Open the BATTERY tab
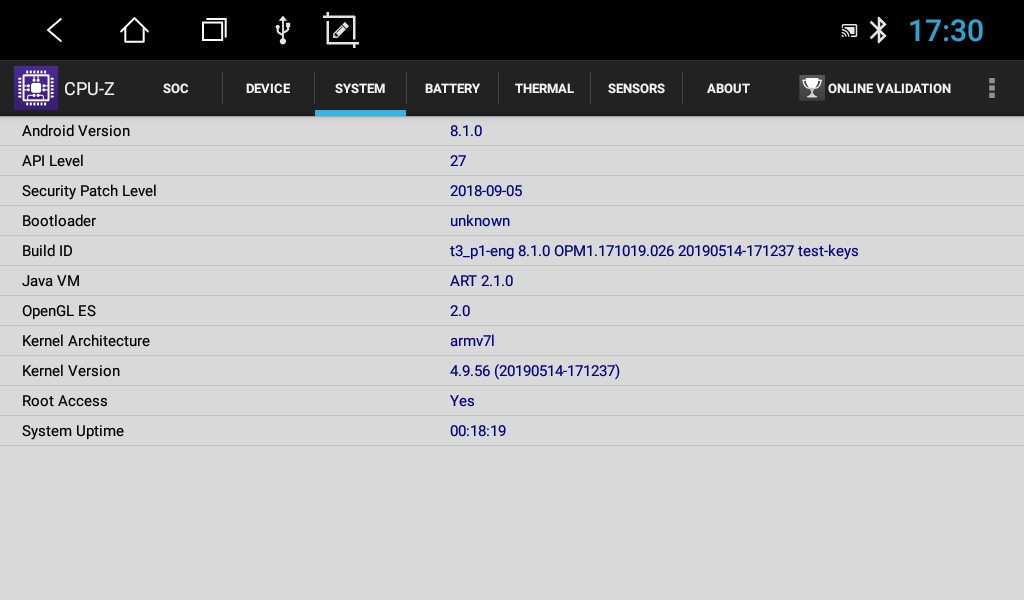Image resolution: width=1024 pixels, height=600 pixels. (452, 88)
